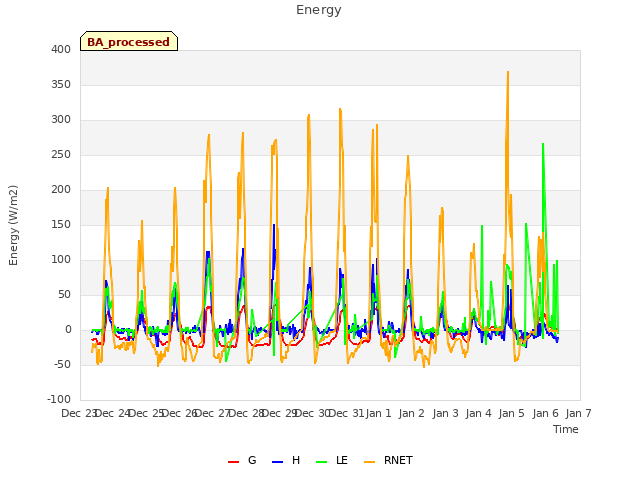Screen dimensions: 640x480
Task: Click the Energy (W/m2) y-axis title
Action: click(13, 225)
